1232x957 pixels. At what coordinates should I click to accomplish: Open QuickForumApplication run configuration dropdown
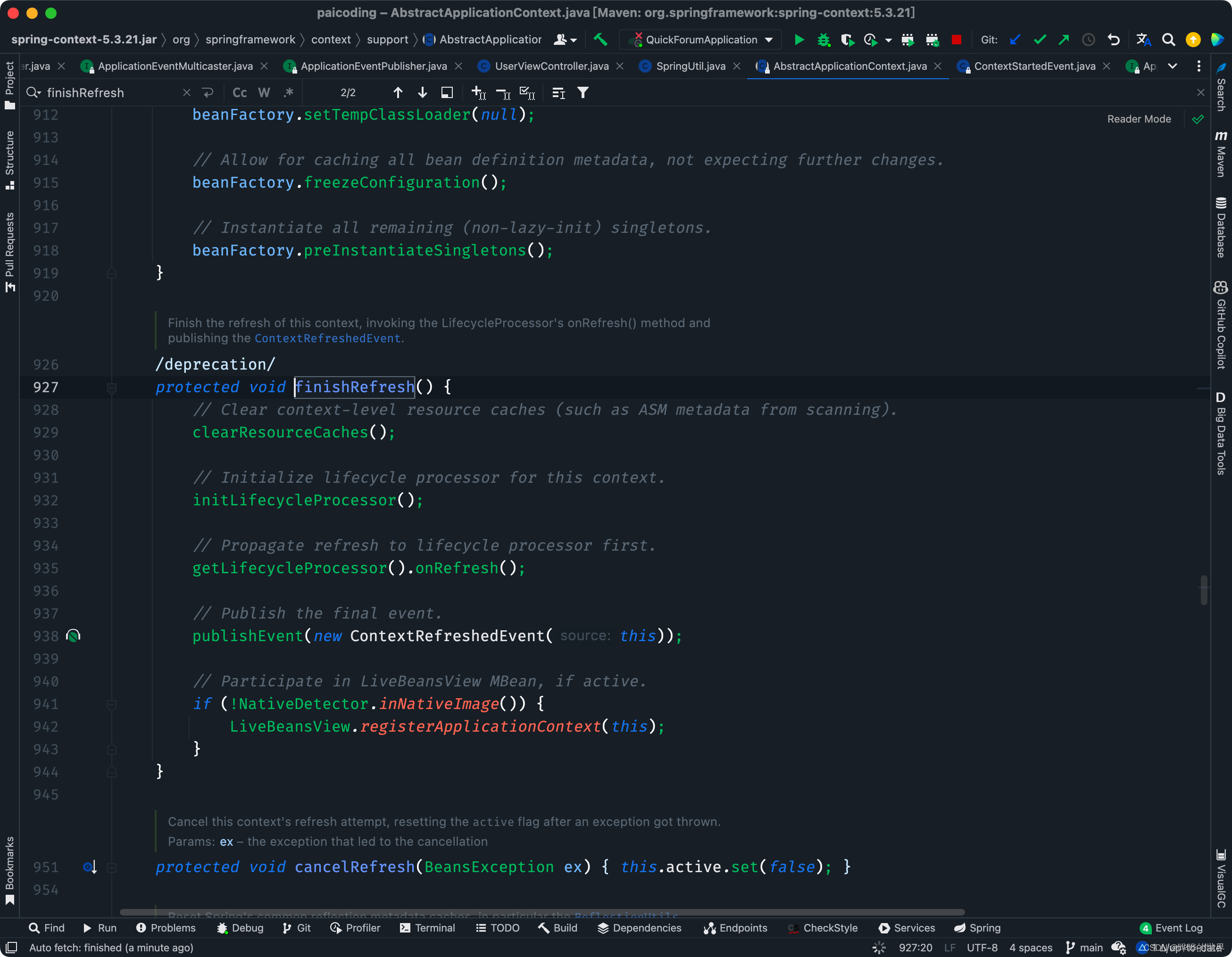[768, 40]
